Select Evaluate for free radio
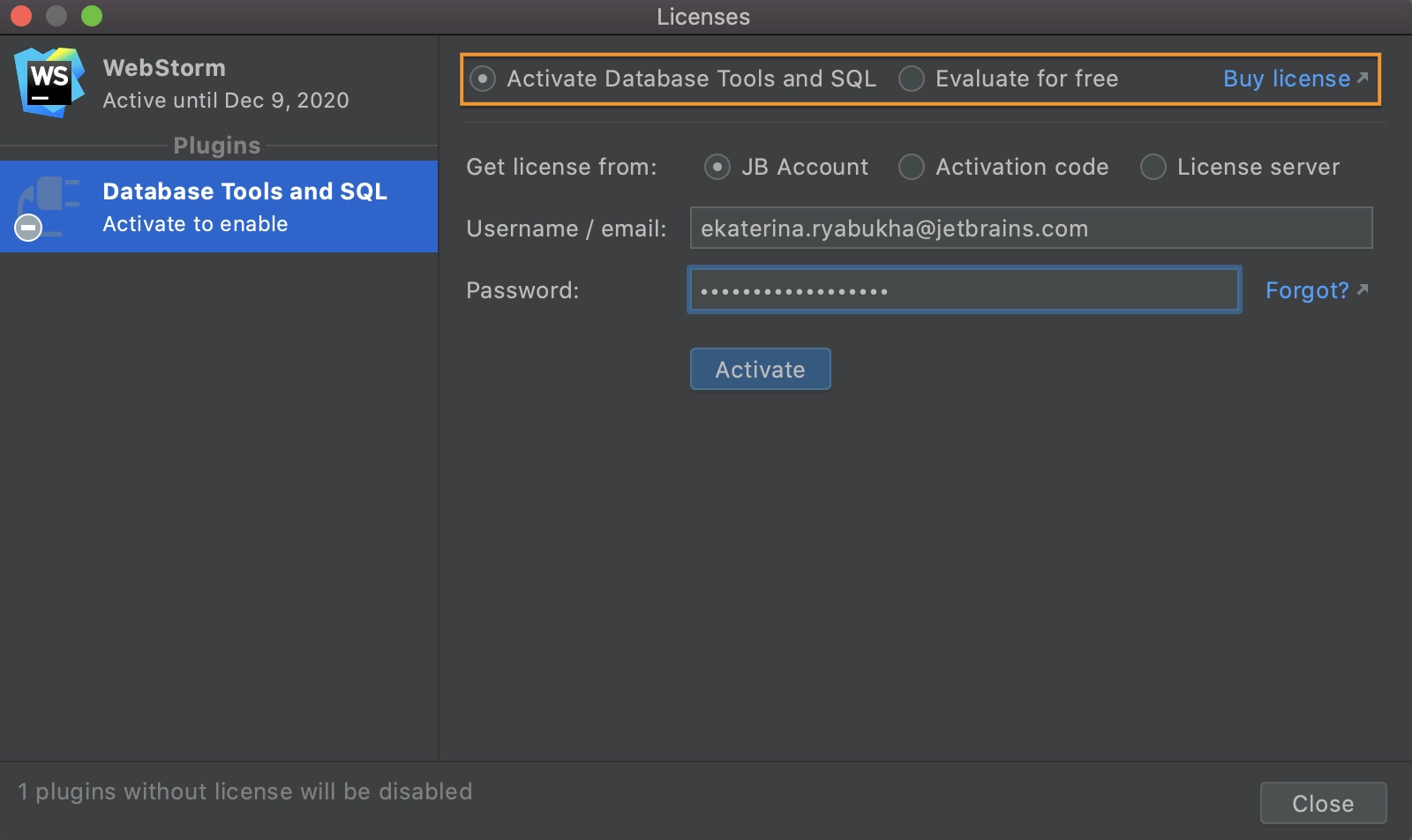 [x=912, y=79]
